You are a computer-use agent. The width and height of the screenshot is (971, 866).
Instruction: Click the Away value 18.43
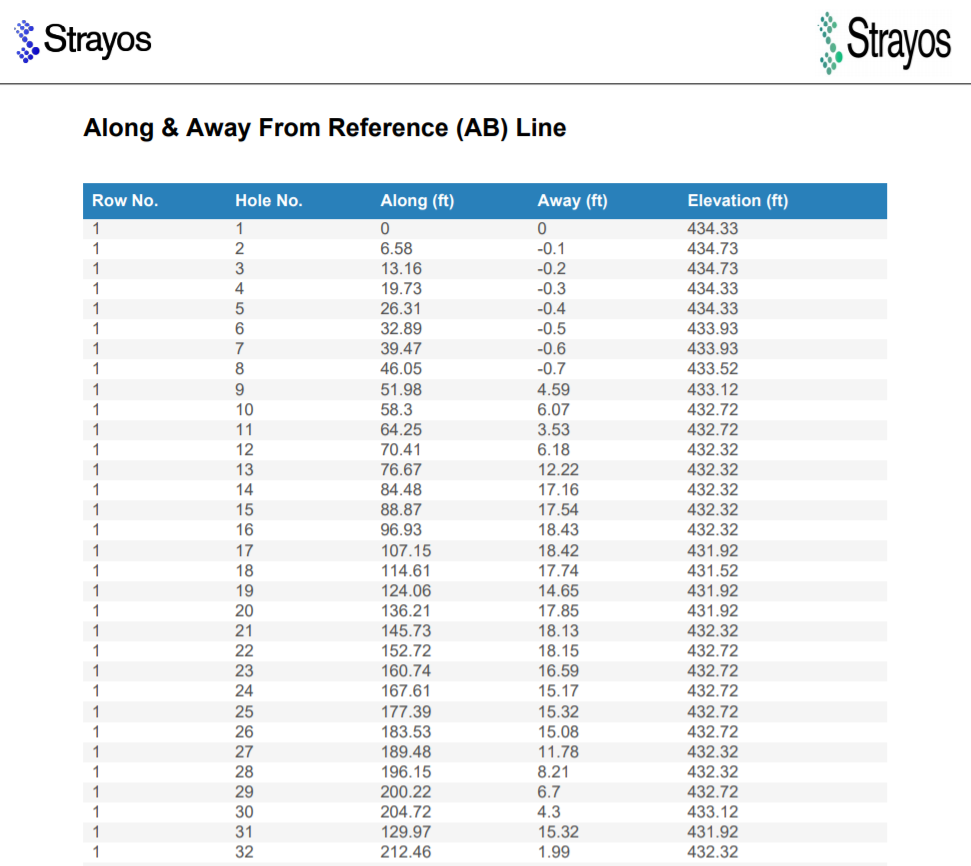pos(558,530)
